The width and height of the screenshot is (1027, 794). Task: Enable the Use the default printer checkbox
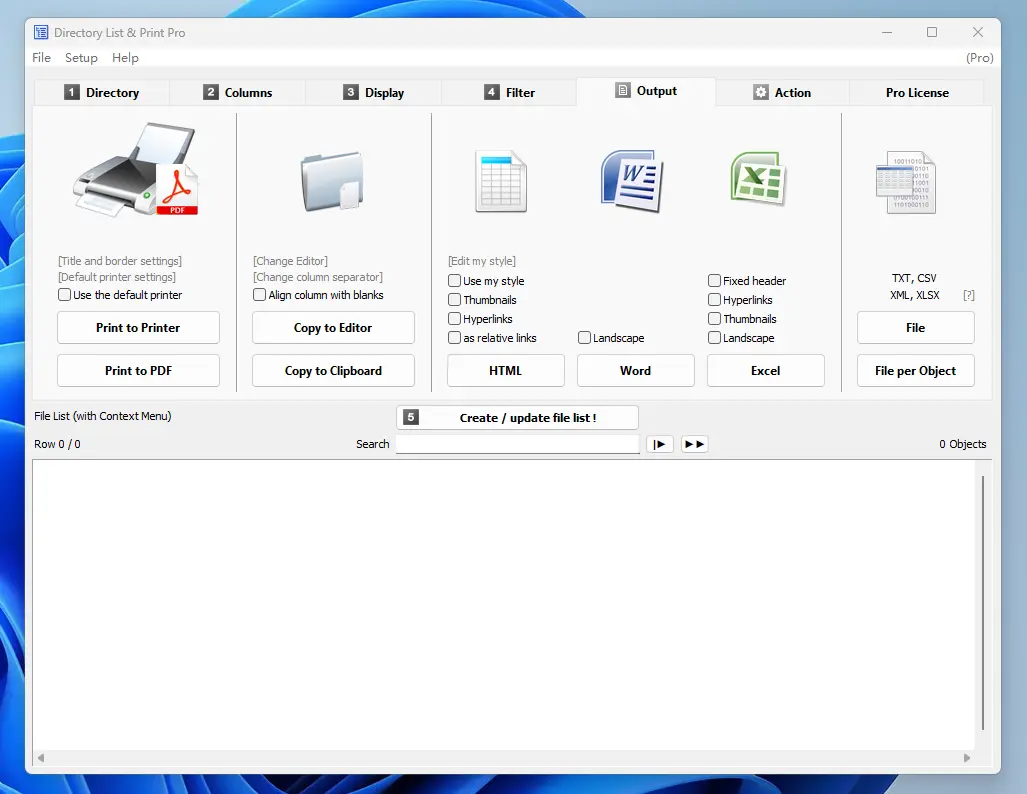(63, 295)
